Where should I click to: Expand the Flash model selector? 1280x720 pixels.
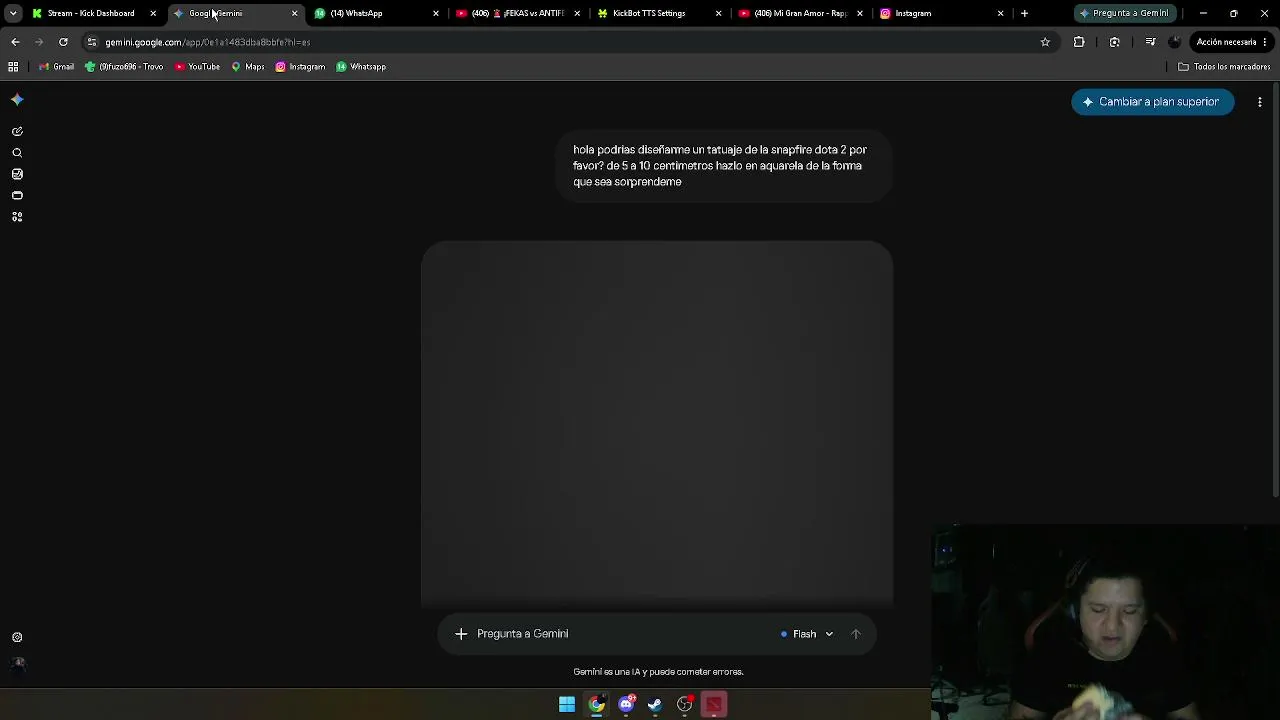click(806, 634)
